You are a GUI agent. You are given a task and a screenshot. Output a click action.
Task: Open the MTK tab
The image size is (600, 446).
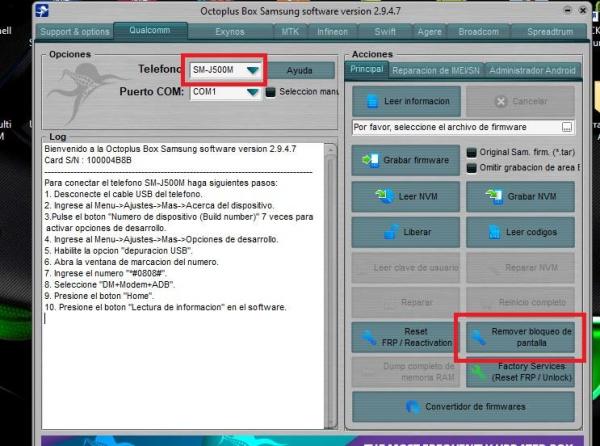click(290, 32)
